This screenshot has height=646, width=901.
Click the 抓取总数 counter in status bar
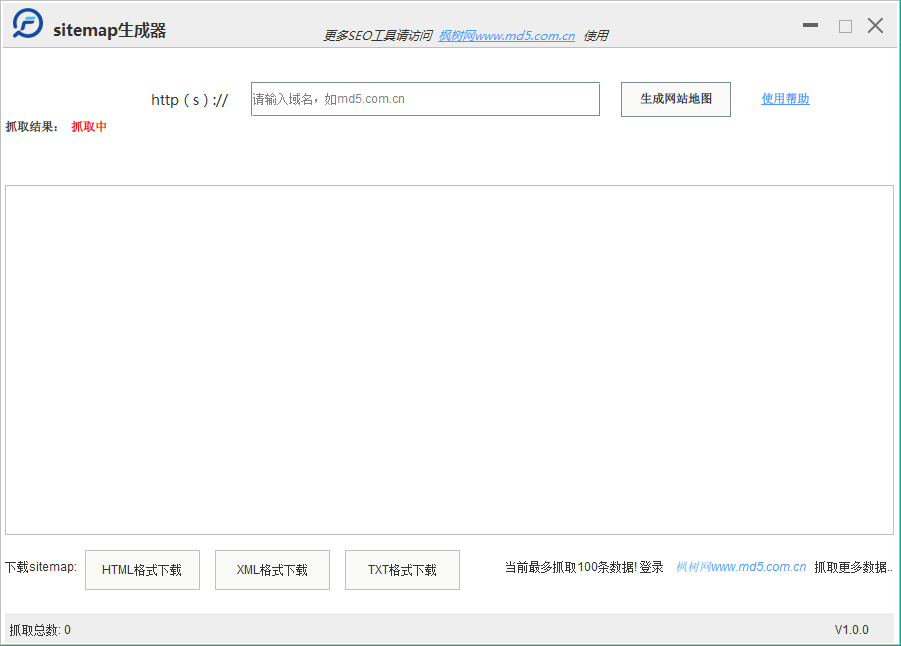[40, 630]
